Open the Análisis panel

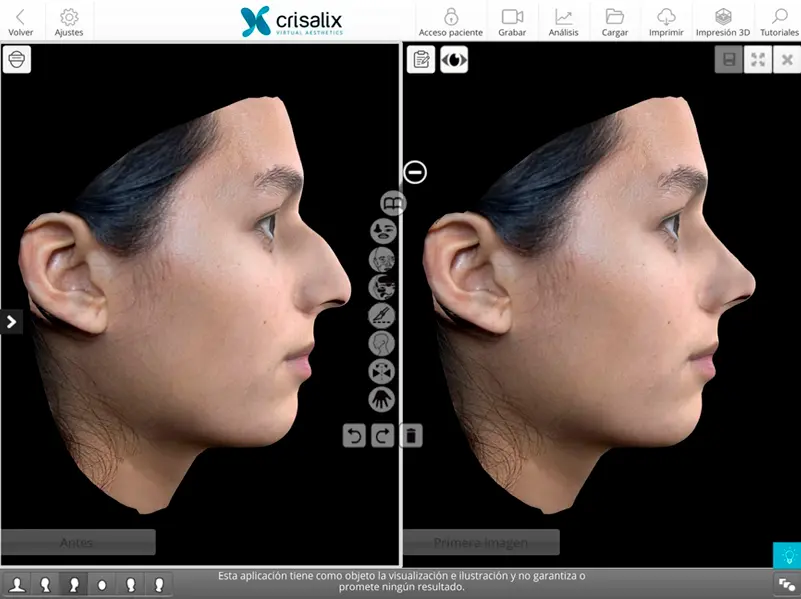click(563, 22)
